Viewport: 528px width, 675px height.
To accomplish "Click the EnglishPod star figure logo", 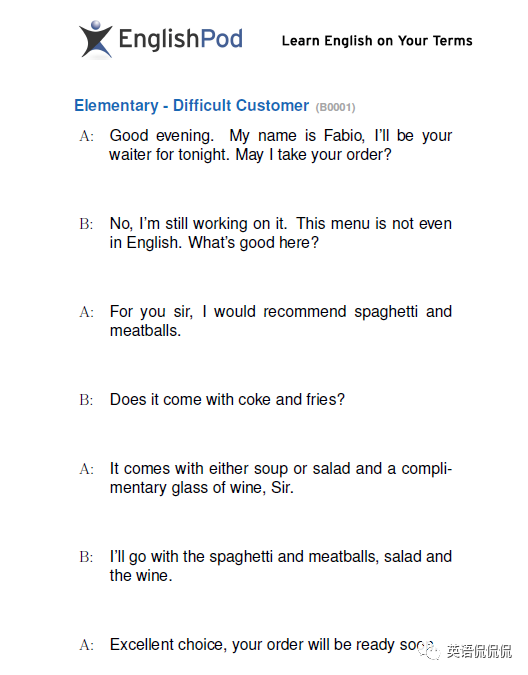I will coord(95,39).
